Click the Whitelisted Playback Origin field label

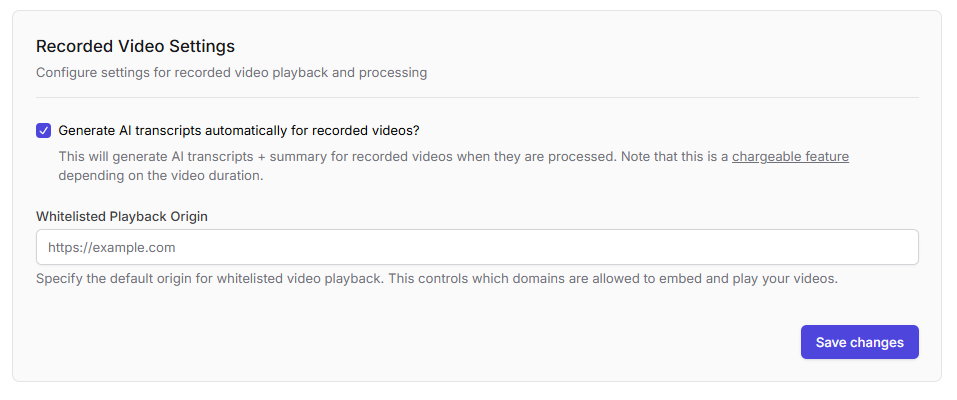[121, 216]
